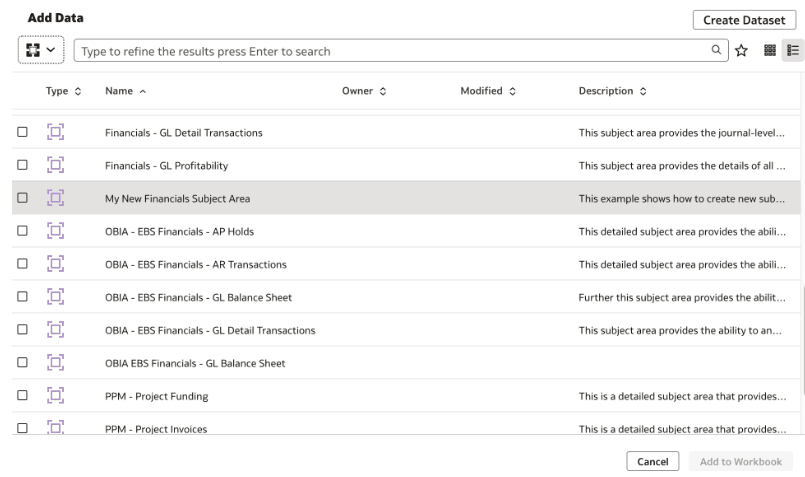The width and height of the screenshot is (805, 477).
Task: Select Financials - GL Profitability name
Action: 166,166
